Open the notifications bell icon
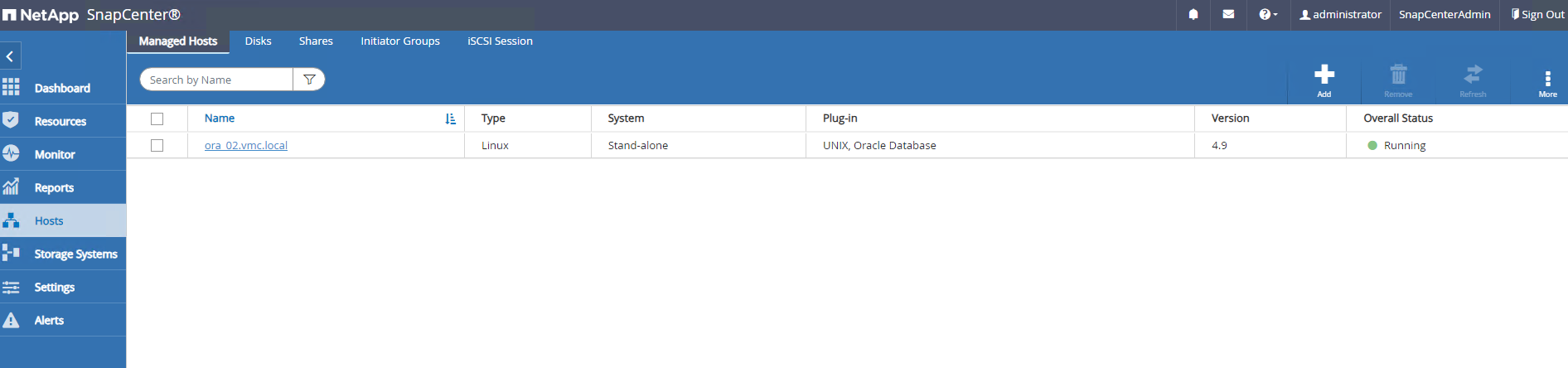 1193,14
